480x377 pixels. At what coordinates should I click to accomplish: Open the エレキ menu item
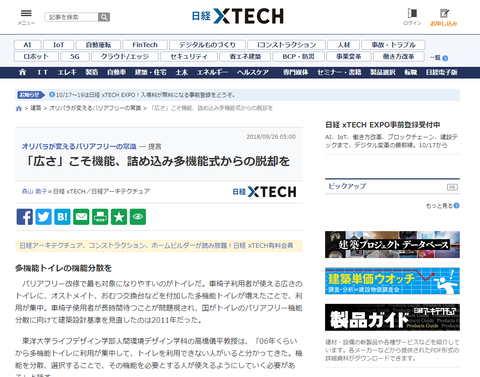coord(67,72)
